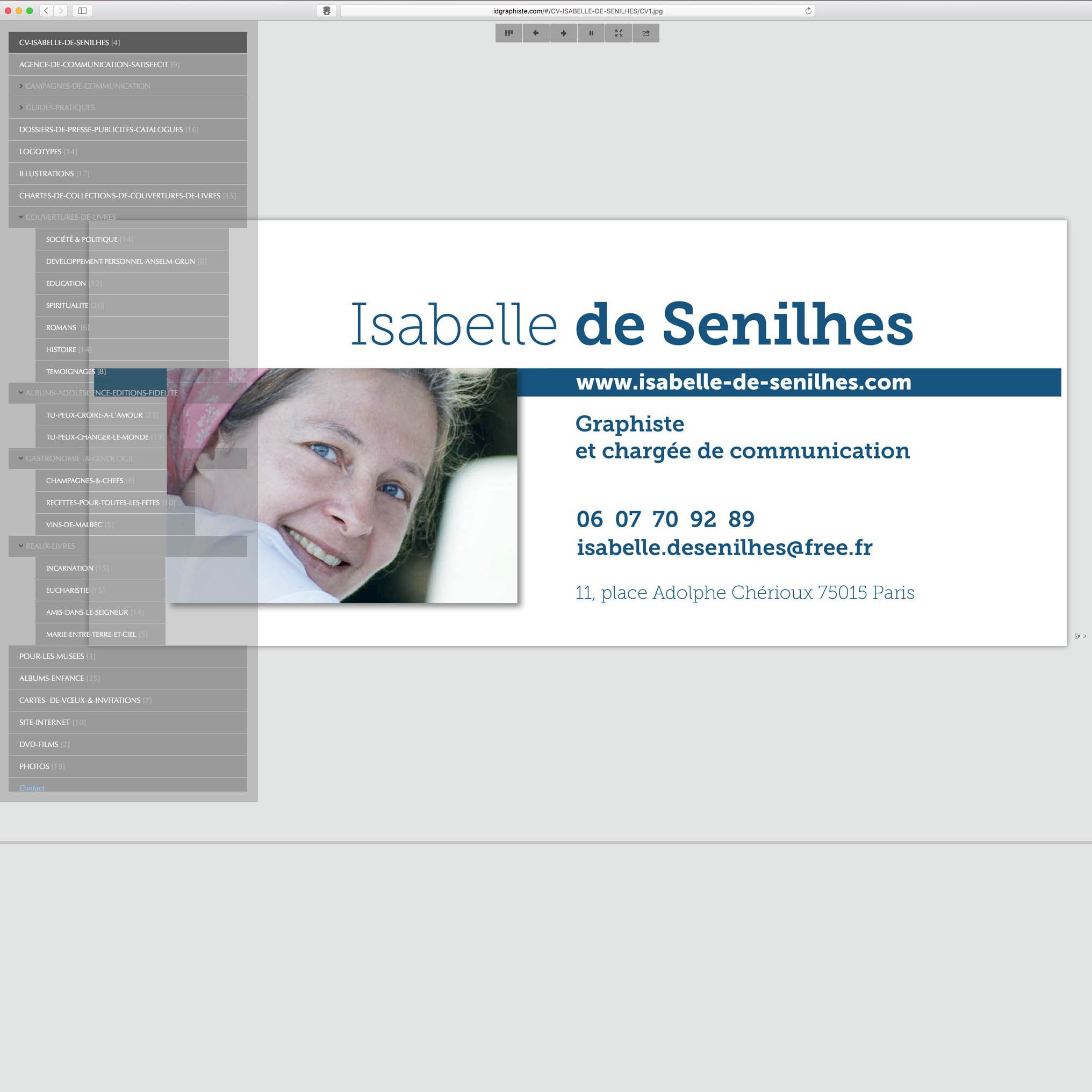Image resolution: width=1092 pixels, height=1092 pixels.
Task: Pause the slideshow playback
Action: click(x=591, y=33)
